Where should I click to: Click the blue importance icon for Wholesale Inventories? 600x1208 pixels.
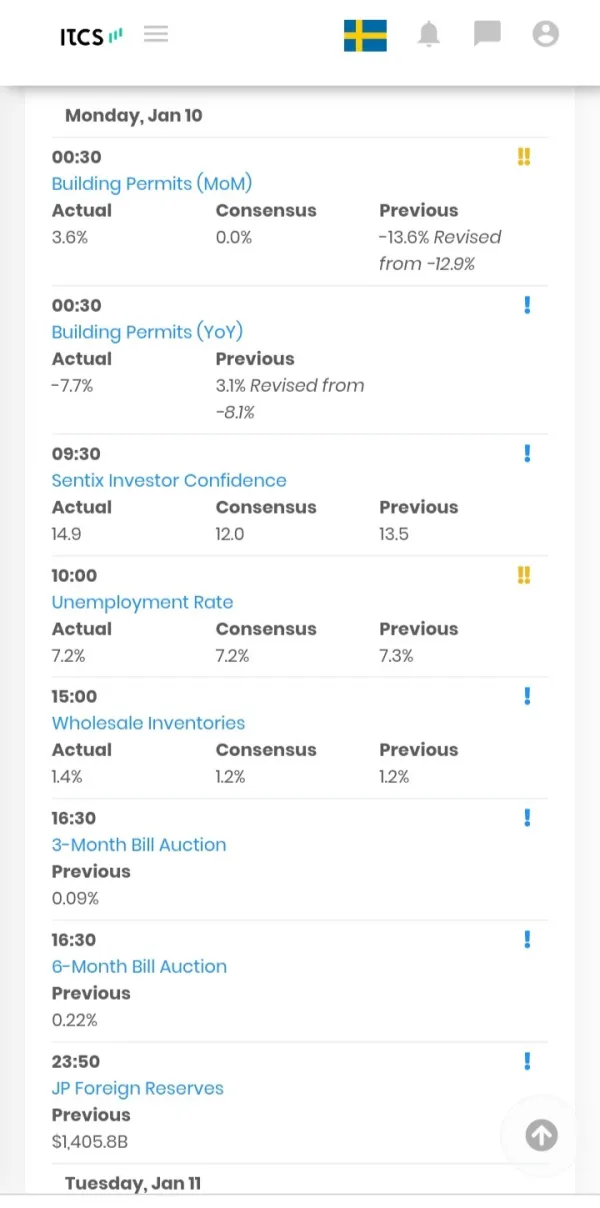(527, 697)
